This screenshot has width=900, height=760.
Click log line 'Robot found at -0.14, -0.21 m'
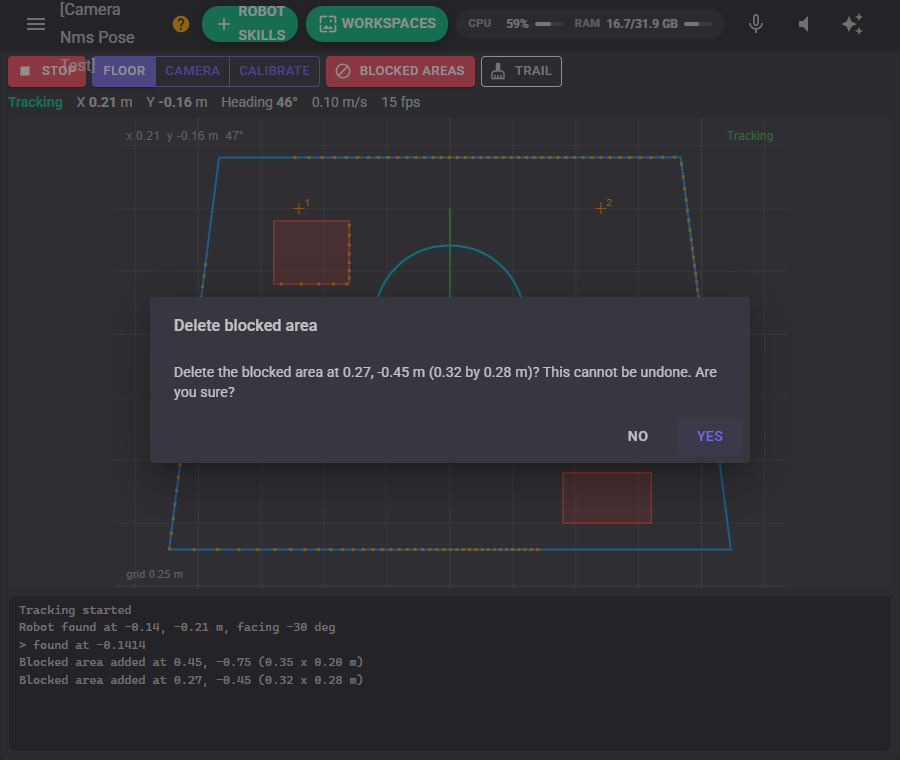point(177,627)
